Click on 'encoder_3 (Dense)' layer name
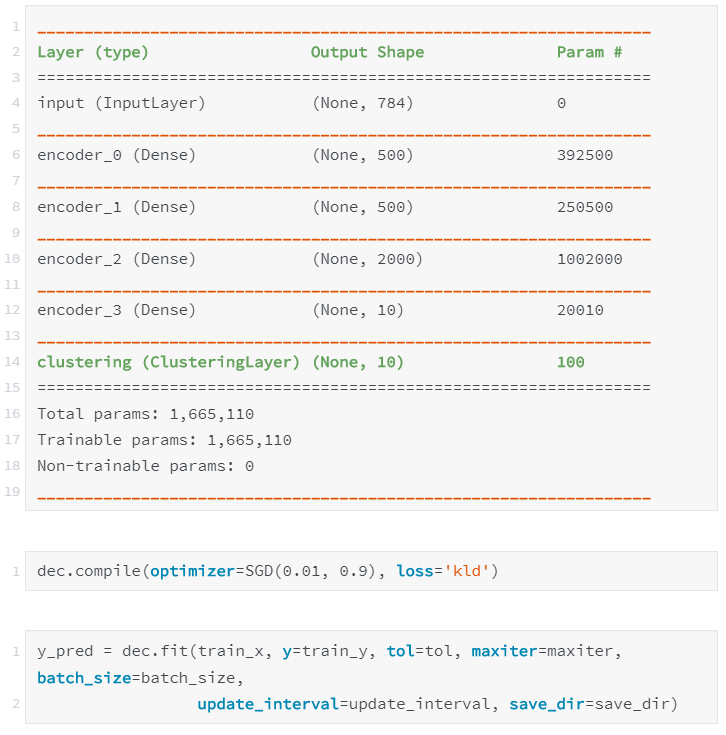 pyautogui.click(x=116, y=311)
